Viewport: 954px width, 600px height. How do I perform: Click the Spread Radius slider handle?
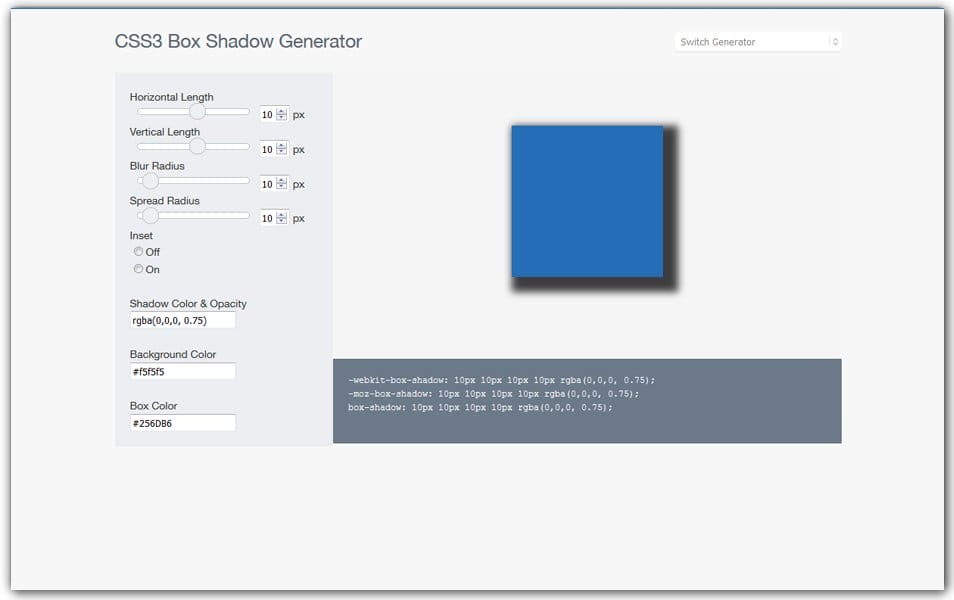pyautogui.click(x=150, y=215)
